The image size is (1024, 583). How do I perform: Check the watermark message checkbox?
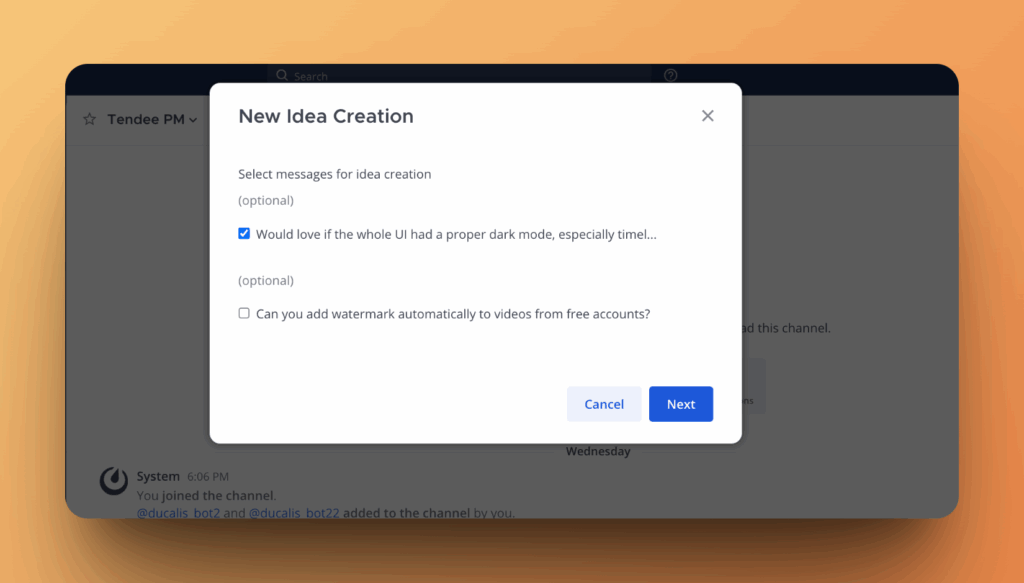coord(244,313)
